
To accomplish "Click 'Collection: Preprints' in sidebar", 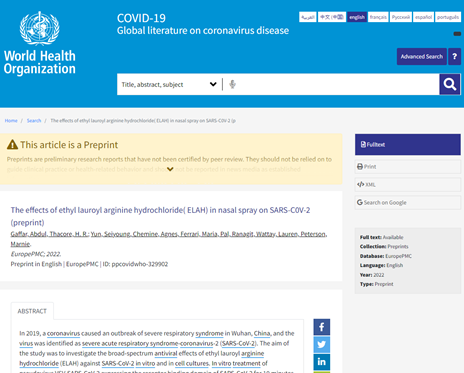I will pyautogui.click(x=384, y=247).
